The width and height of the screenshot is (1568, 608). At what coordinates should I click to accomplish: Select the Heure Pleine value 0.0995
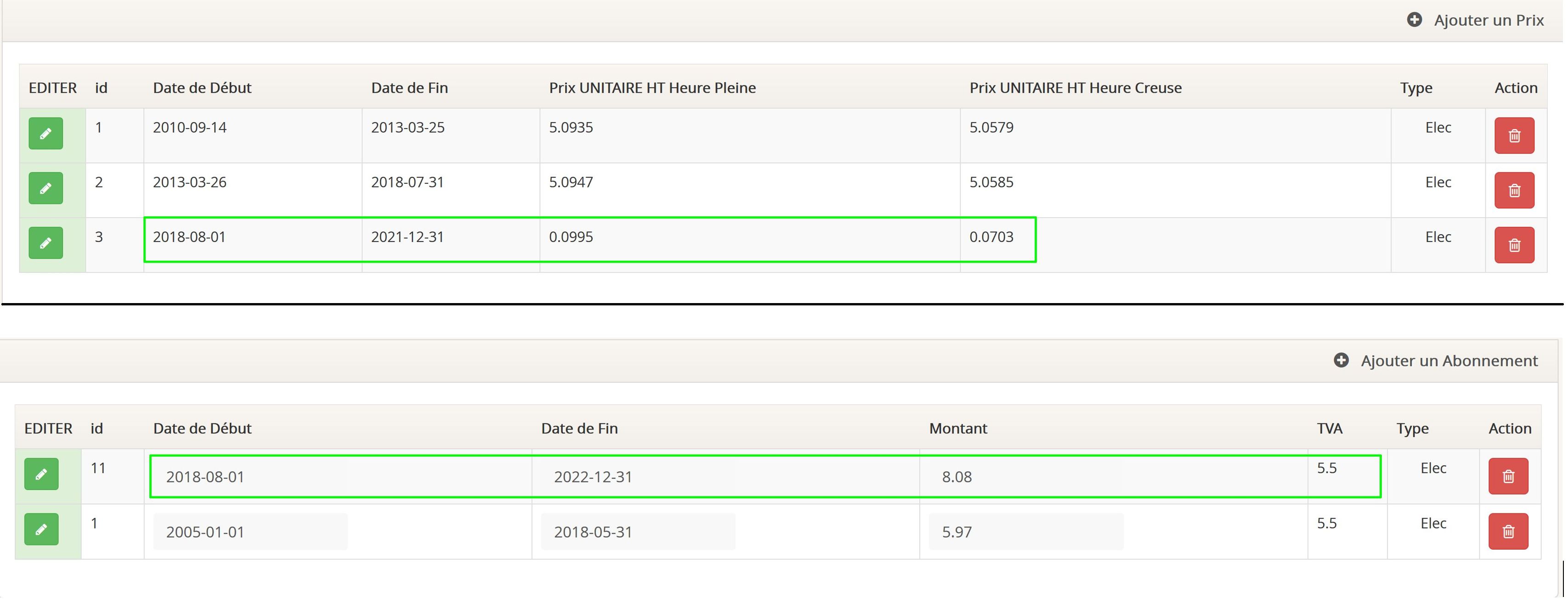(571, 237)
